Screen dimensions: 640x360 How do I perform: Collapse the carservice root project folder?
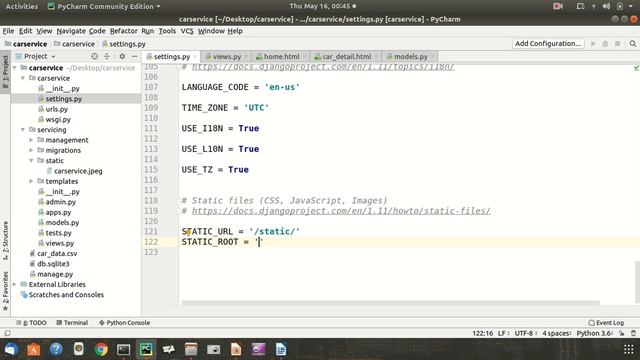pos(15,68)
